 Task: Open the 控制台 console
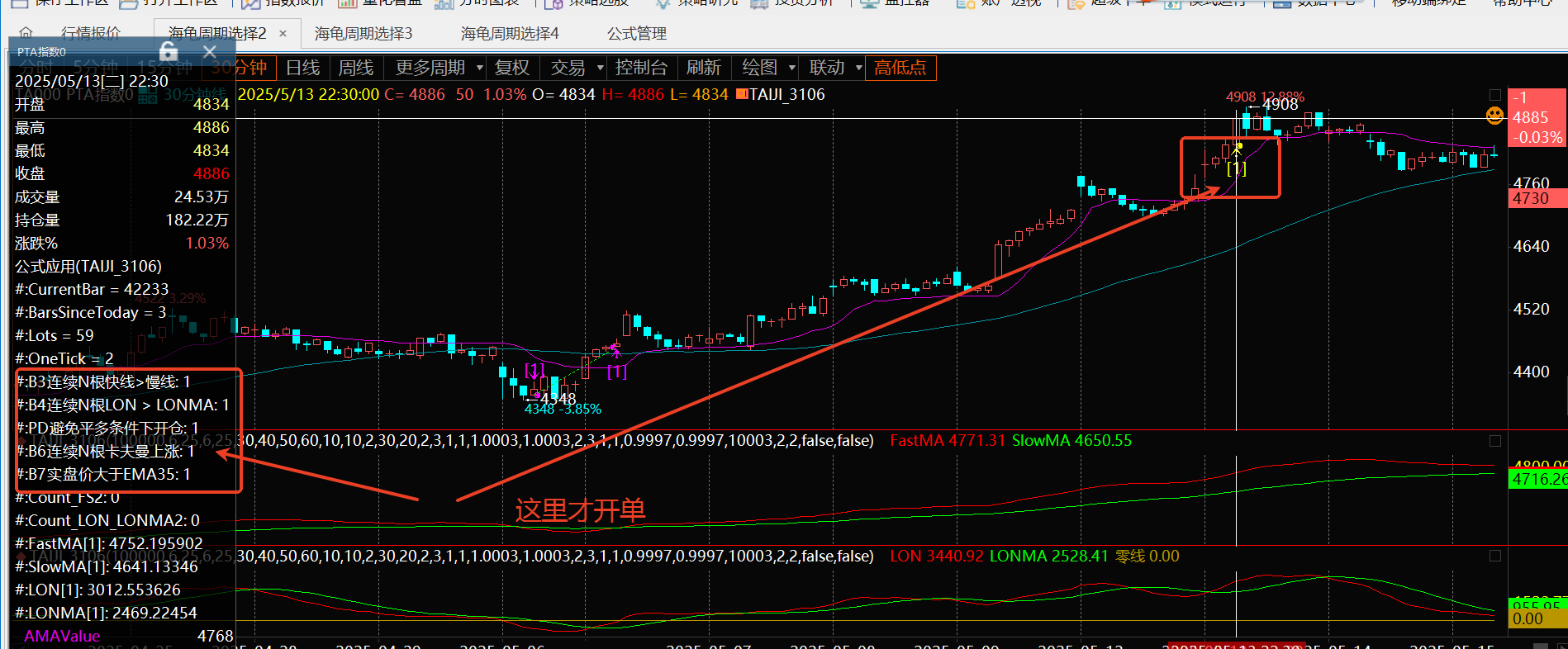pos(641,68)
